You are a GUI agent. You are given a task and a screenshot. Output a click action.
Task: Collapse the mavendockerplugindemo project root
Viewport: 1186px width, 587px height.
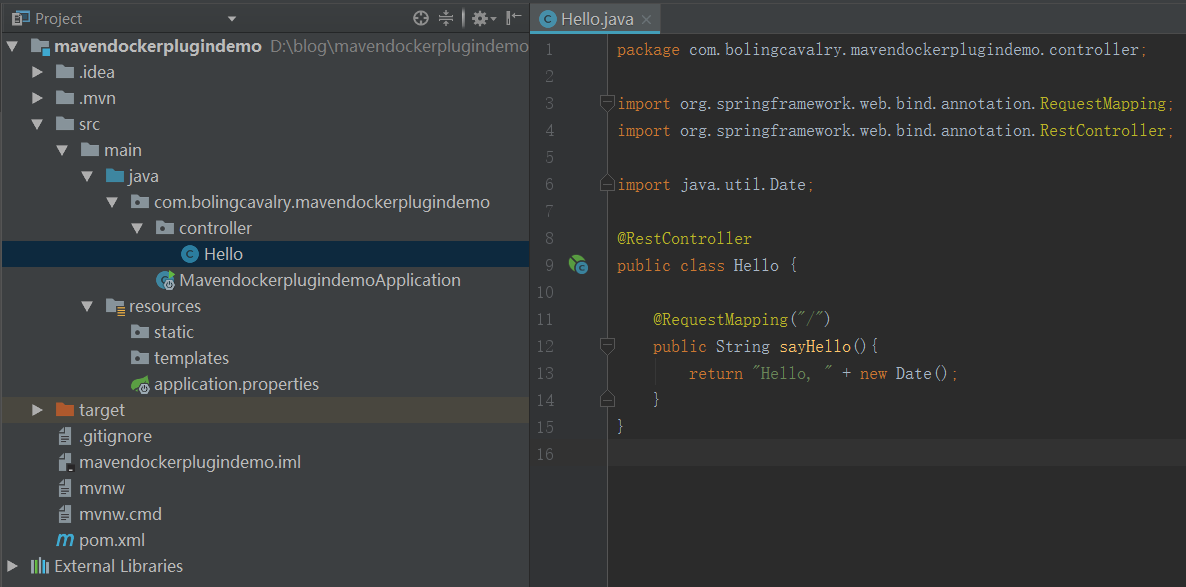click(x=11, y=47)
